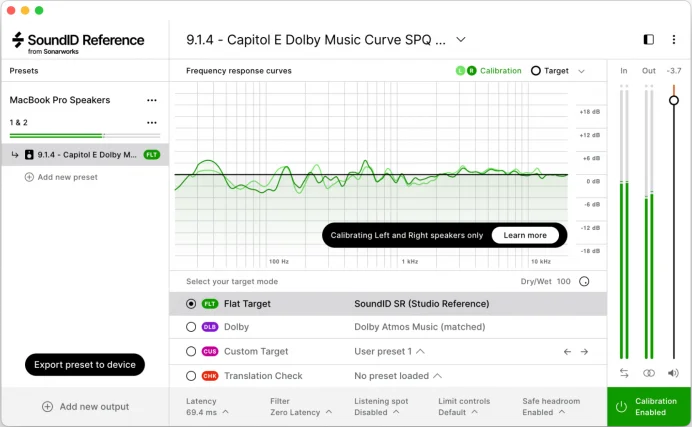
Task: Click the Presets heading
Action: coord(24,71)
